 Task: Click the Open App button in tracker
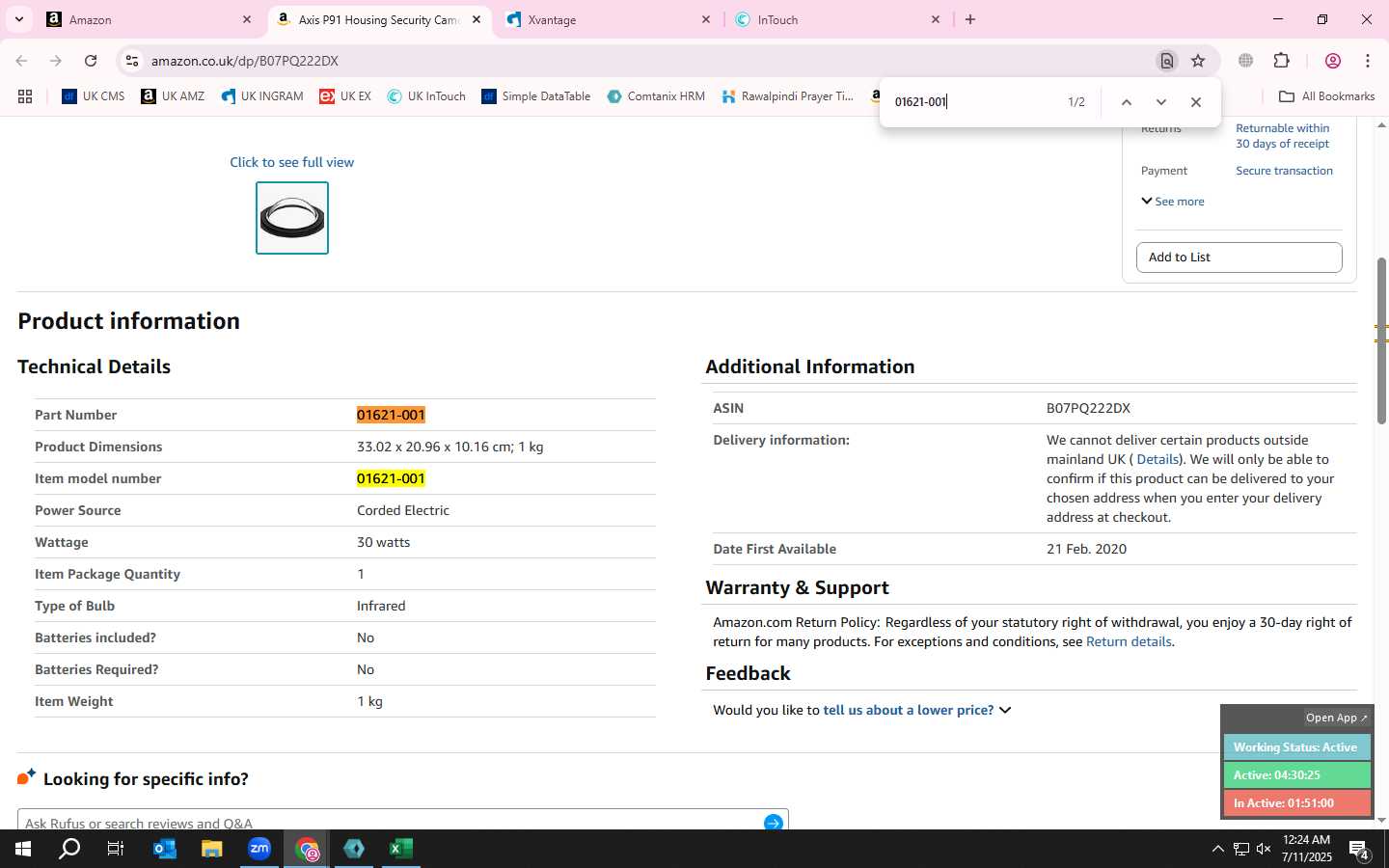(x=1336, y=718)
